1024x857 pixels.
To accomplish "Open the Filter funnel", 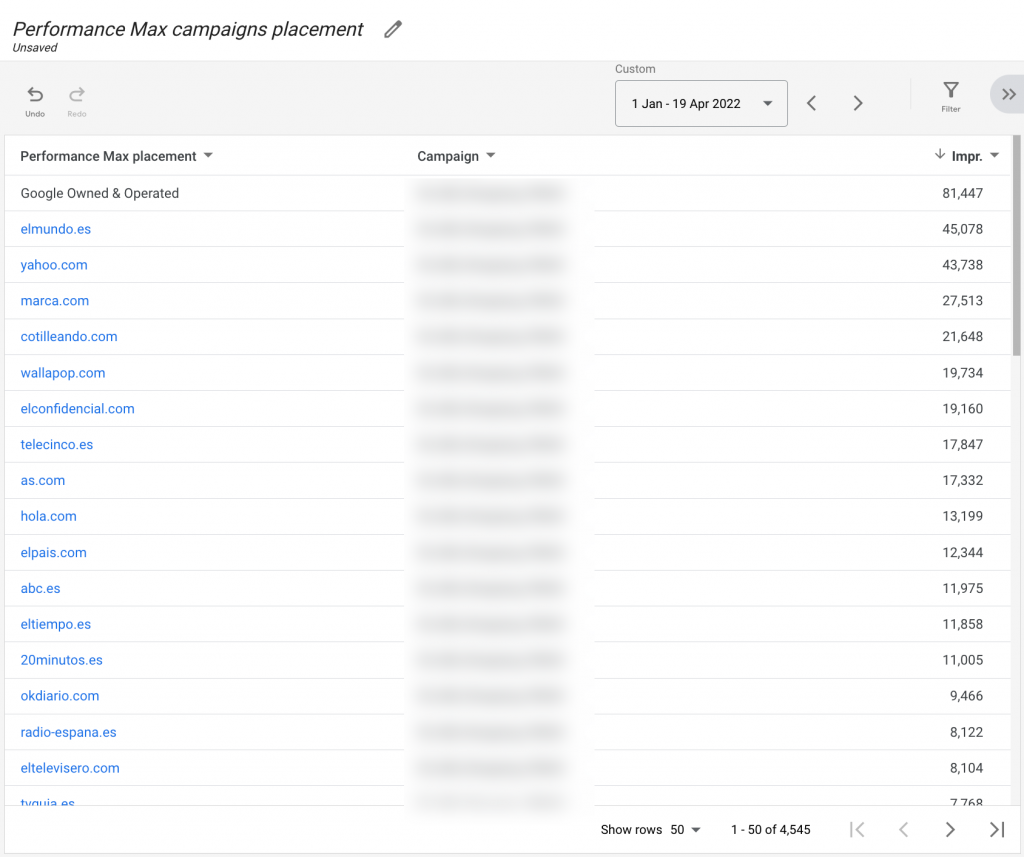I will tap(951, 90).
